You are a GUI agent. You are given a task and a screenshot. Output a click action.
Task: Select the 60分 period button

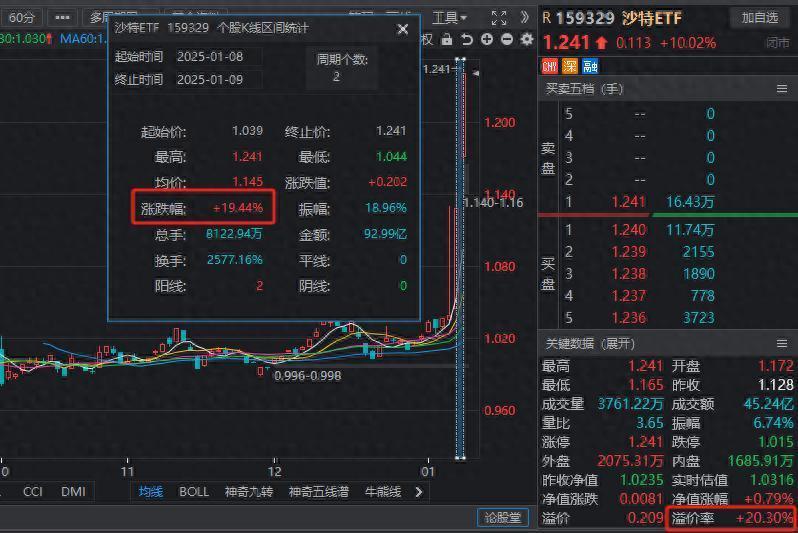click(21, 18)
